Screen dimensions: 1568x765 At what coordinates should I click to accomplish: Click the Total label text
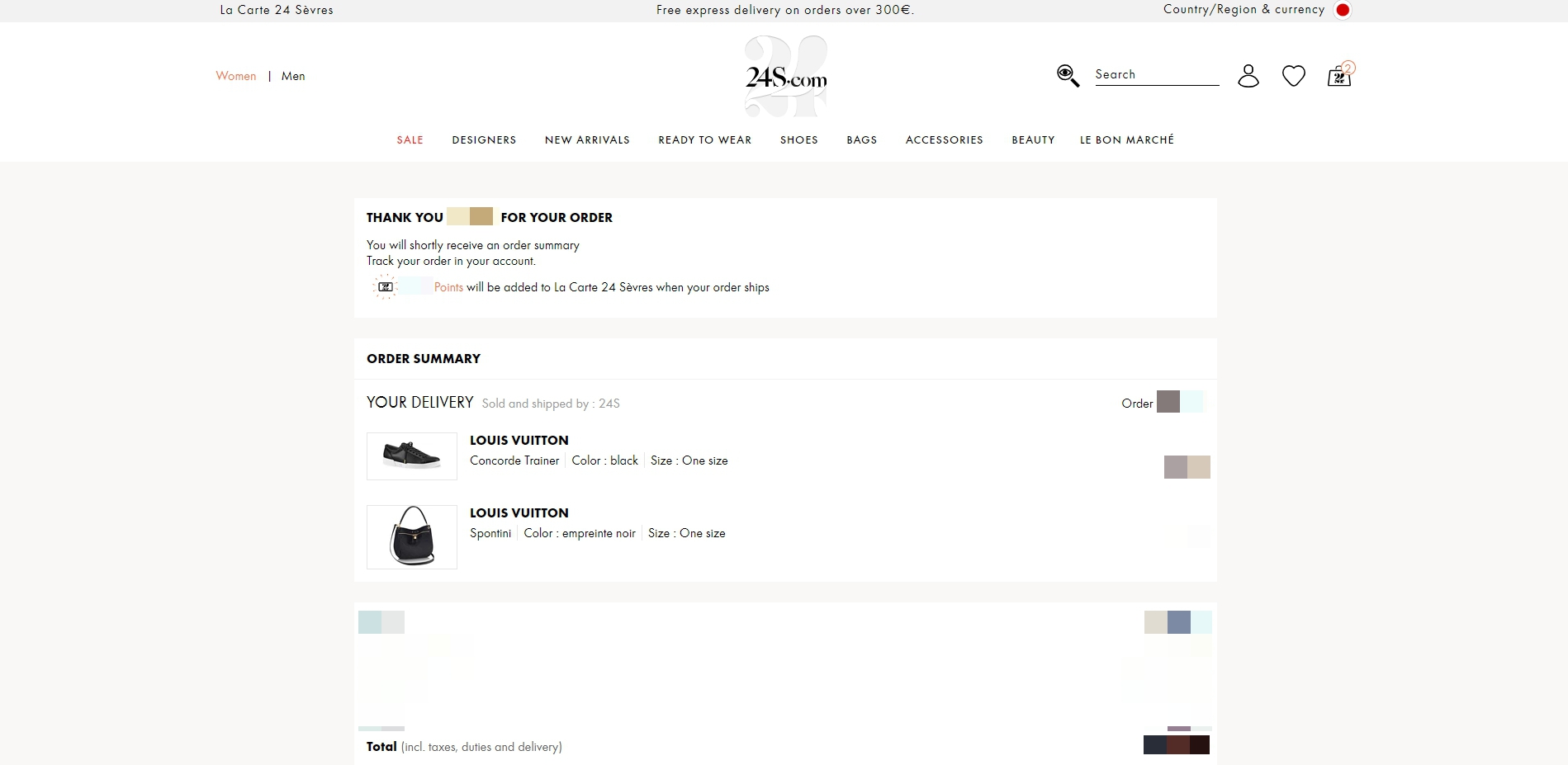[x=381, y=746]
